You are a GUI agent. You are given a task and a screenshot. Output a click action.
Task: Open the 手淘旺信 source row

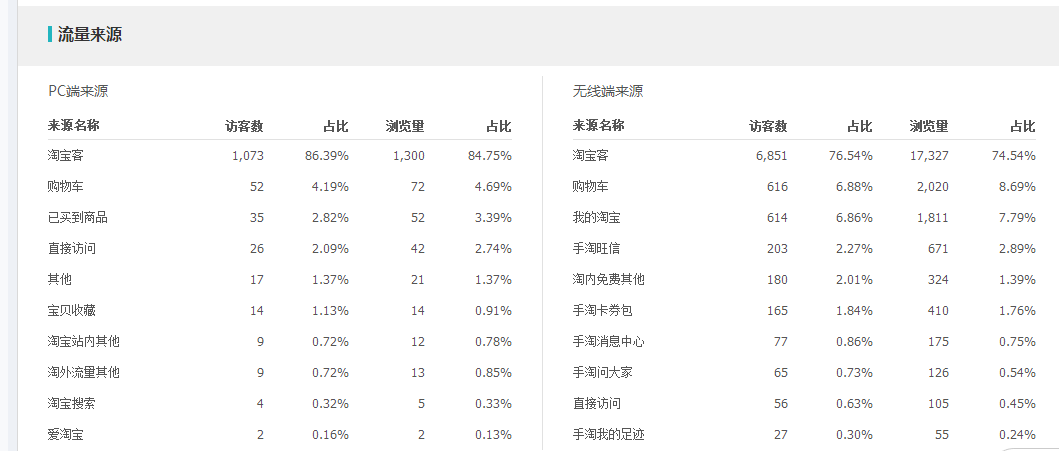click(x=596, y=248)
